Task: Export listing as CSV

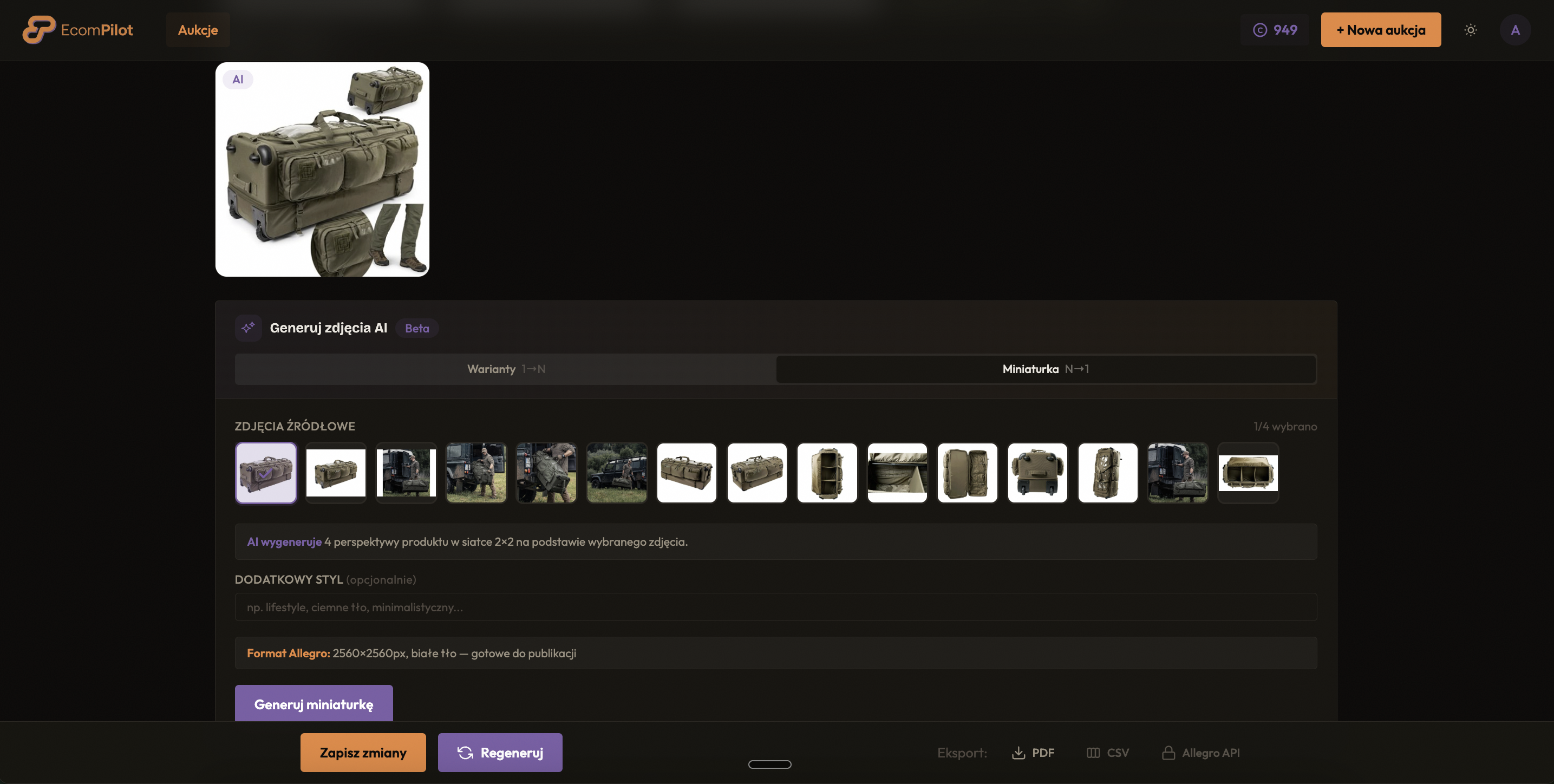Action: point(1108,753)
